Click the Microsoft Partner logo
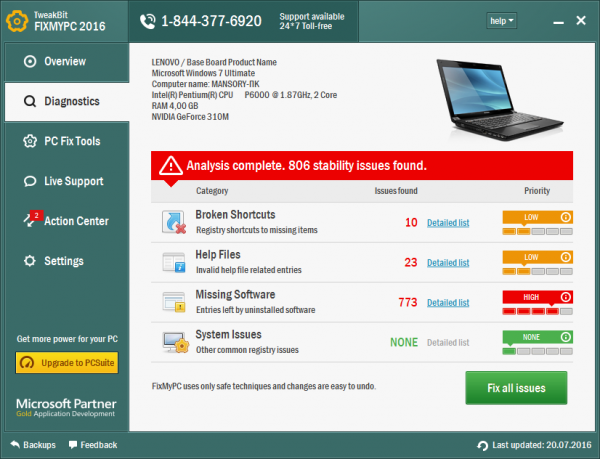This screenshot has width=600, height=459. click(66, 407)
